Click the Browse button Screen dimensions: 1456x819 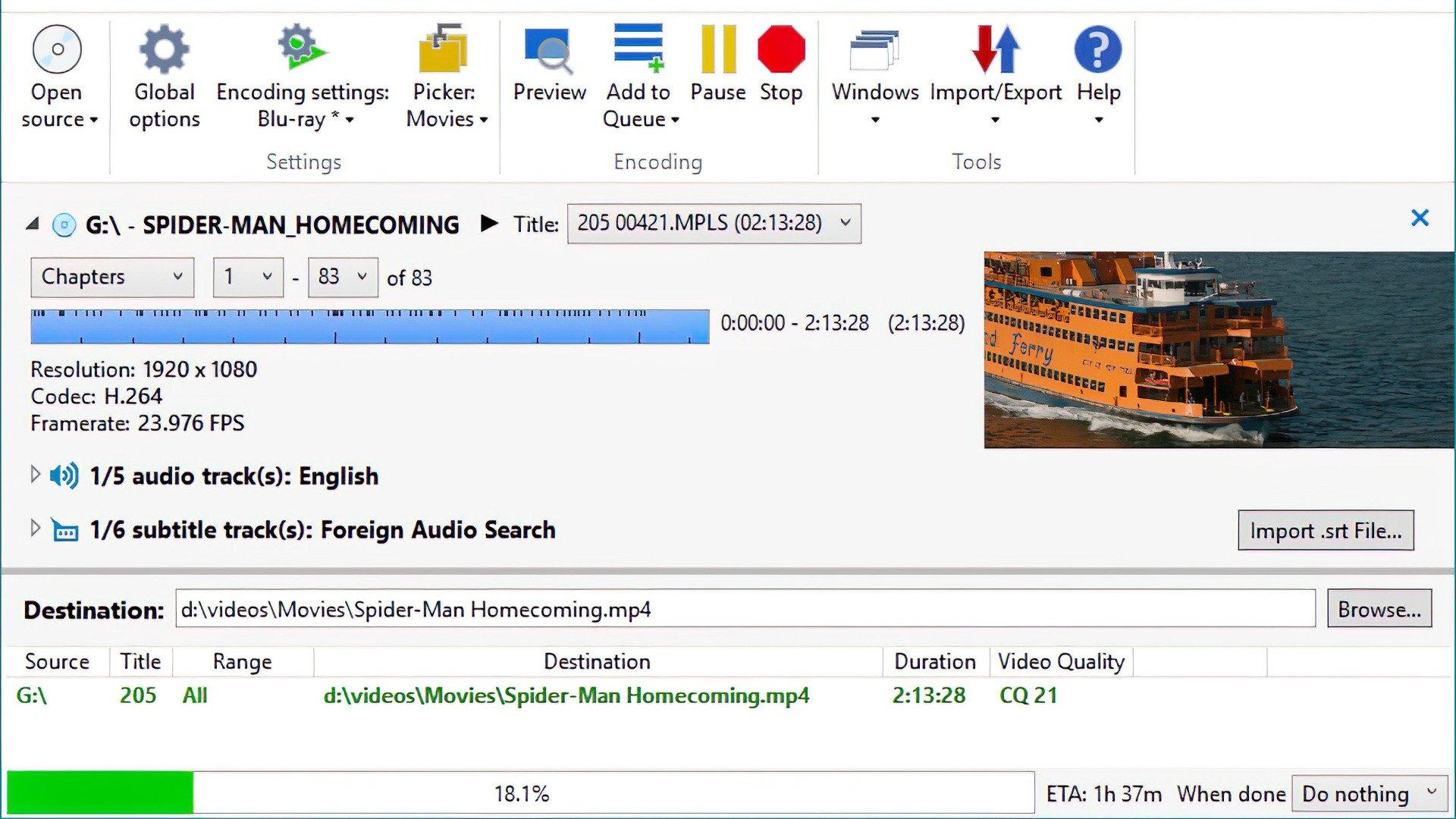1379,609
